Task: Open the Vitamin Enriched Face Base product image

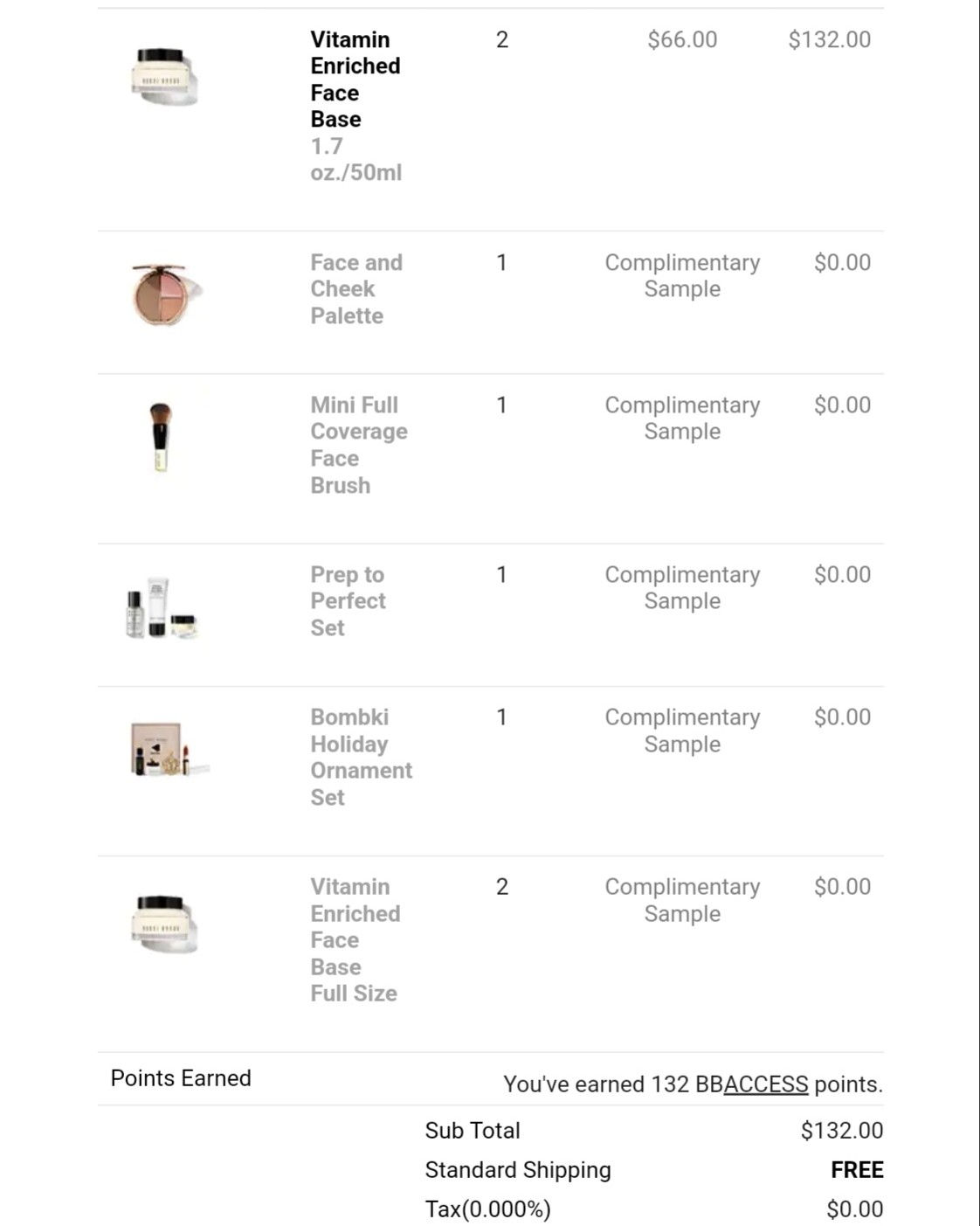Action: pos(165,77)
